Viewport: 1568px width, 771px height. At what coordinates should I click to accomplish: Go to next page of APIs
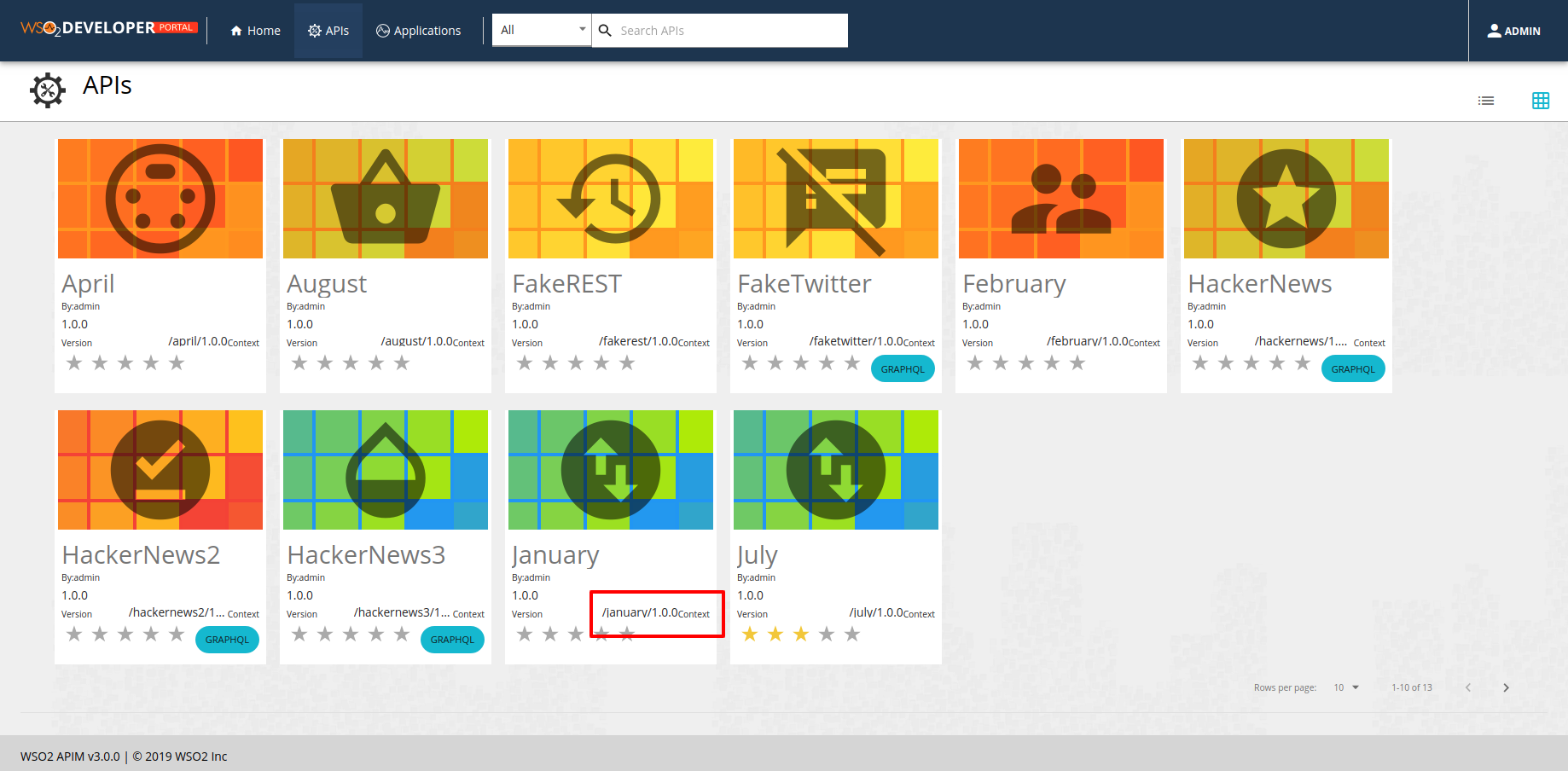pyautogui.click(x=1507, y=687)
